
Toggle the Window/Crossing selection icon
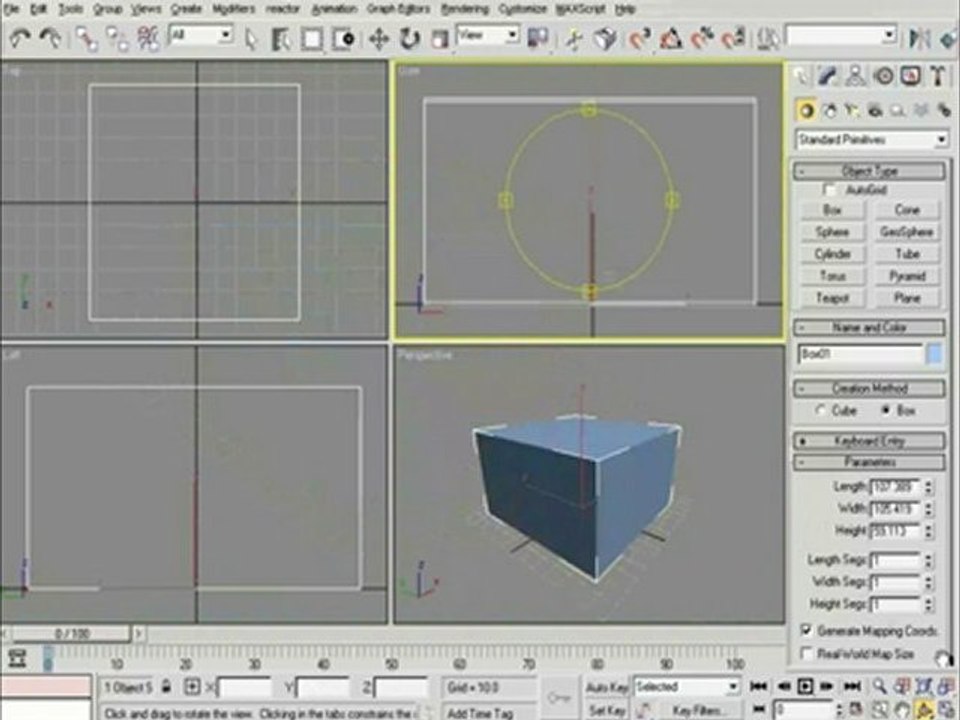[x=343, y=39]
